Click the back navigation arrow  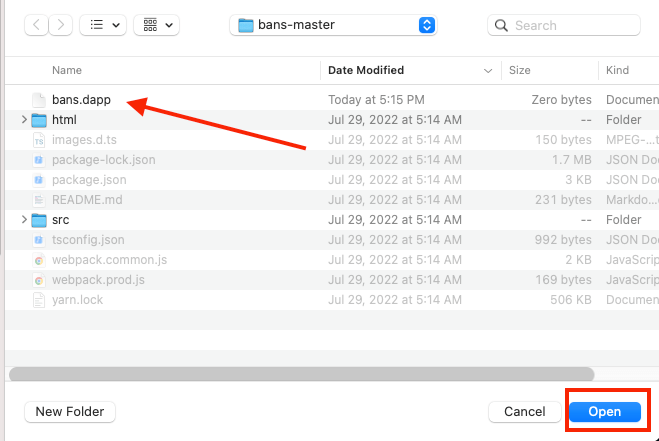(x=36, y=25)
